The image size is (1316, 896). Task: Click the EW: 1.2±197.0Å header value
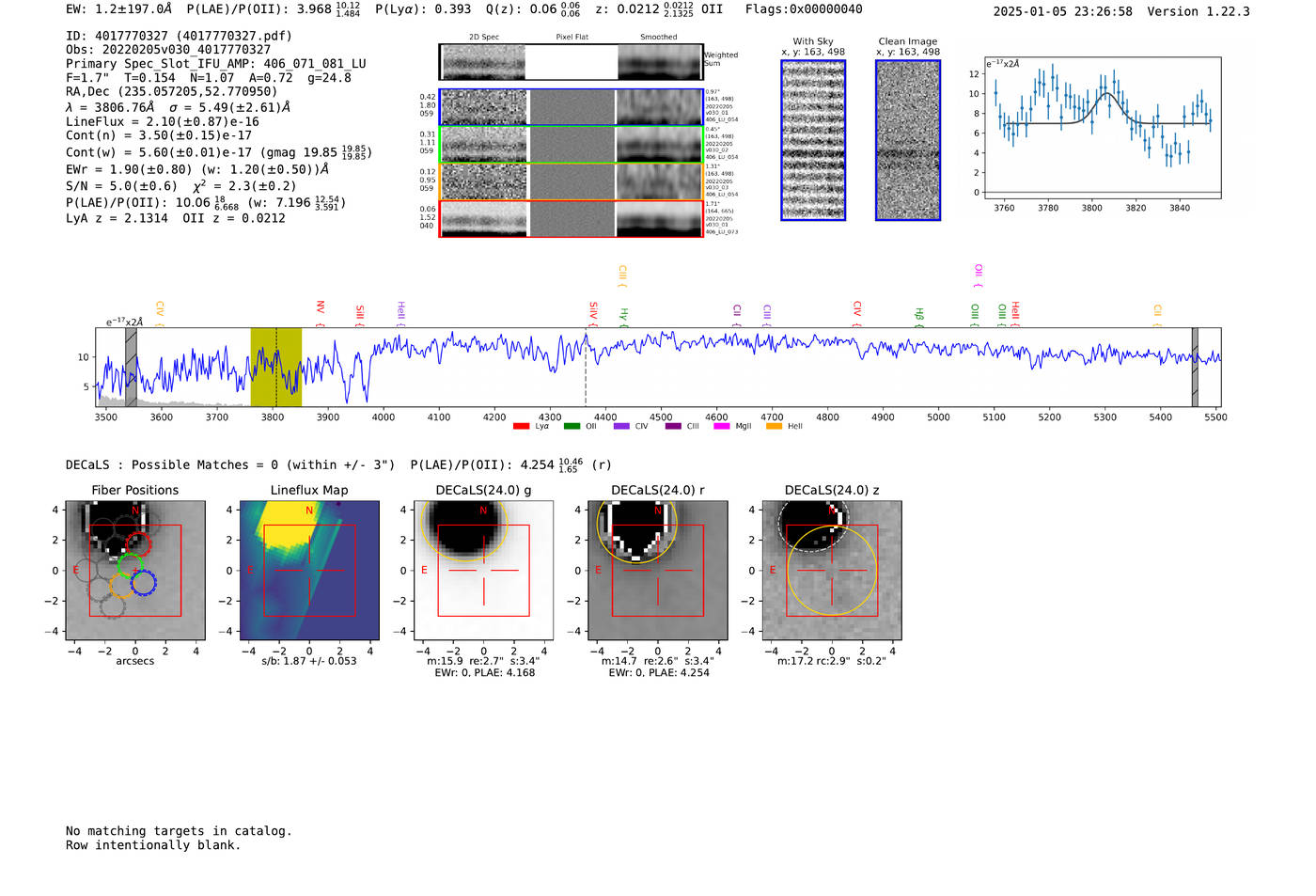coord(119,9)
